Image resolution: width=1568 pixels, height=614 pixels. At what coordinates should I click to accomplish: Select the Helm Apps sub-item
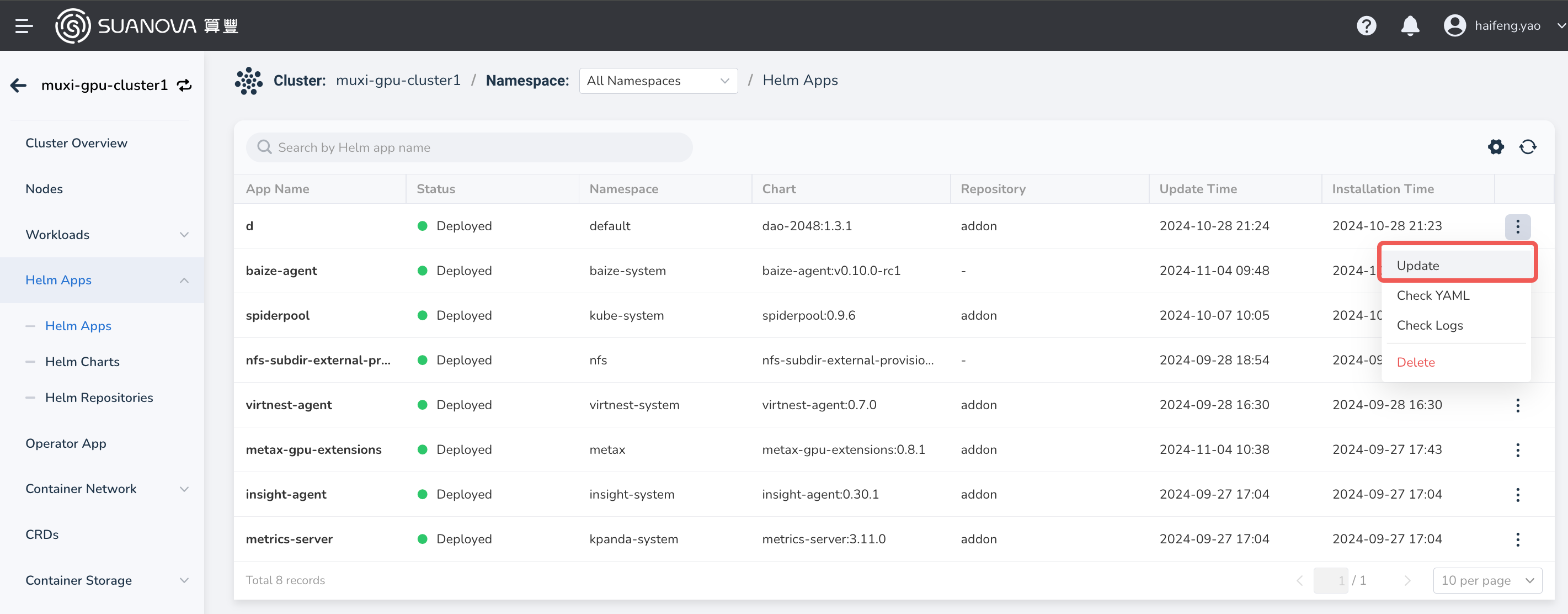point(78,326)
